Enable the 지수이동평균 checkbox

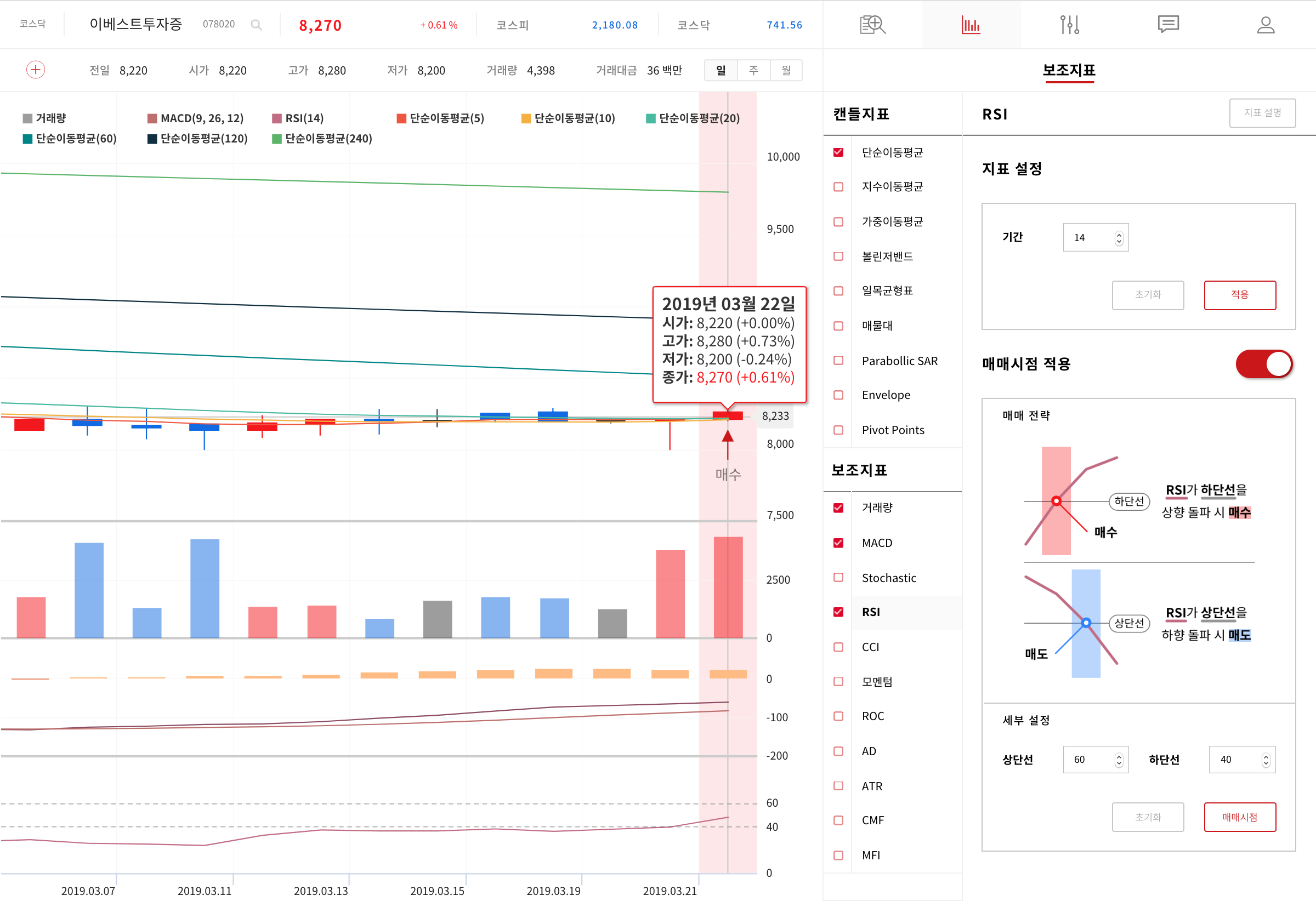point(838,187)
